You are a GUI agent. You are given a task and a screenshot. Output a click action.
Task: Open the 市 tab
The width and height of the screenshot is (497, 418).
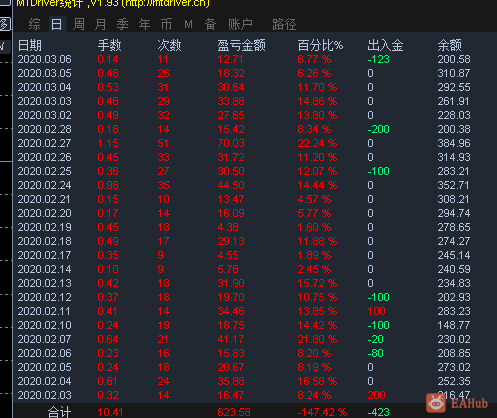166,24
